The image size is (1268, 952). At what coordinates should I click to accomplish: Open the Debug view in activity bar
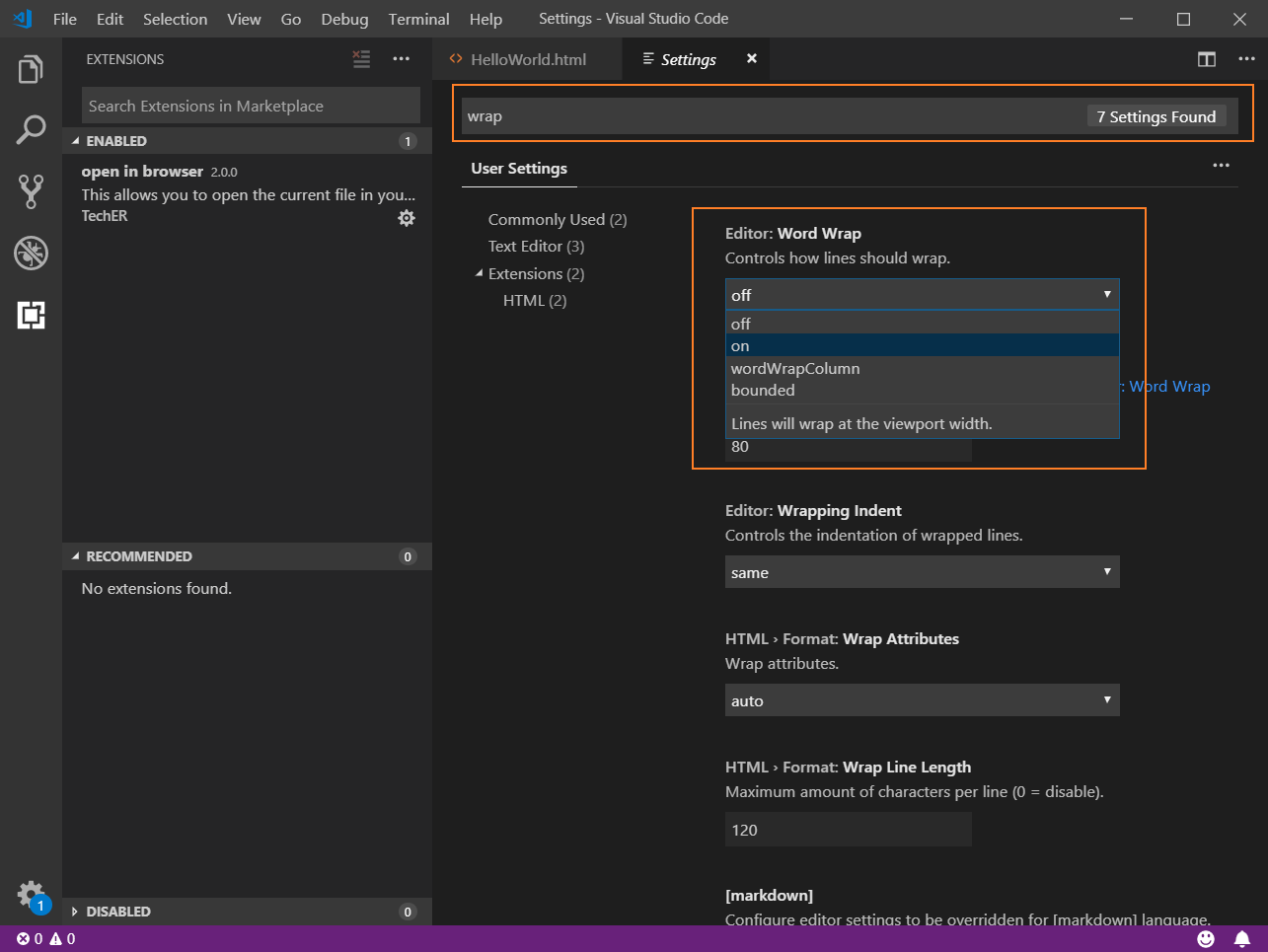click(x=31, y=254)
